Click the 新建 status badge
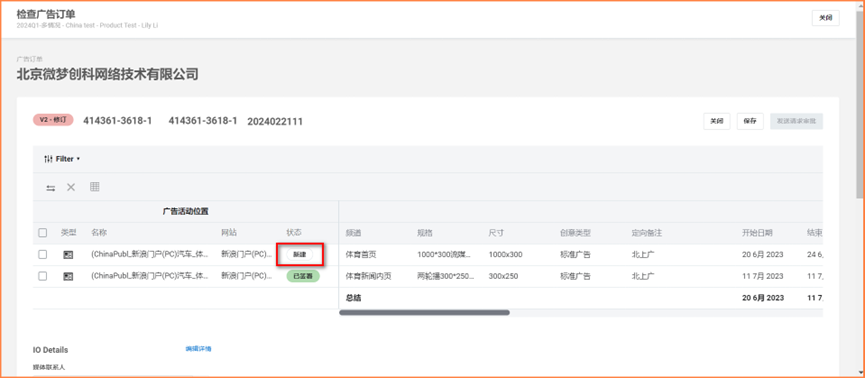865x378 pixels. pos(300,255)
